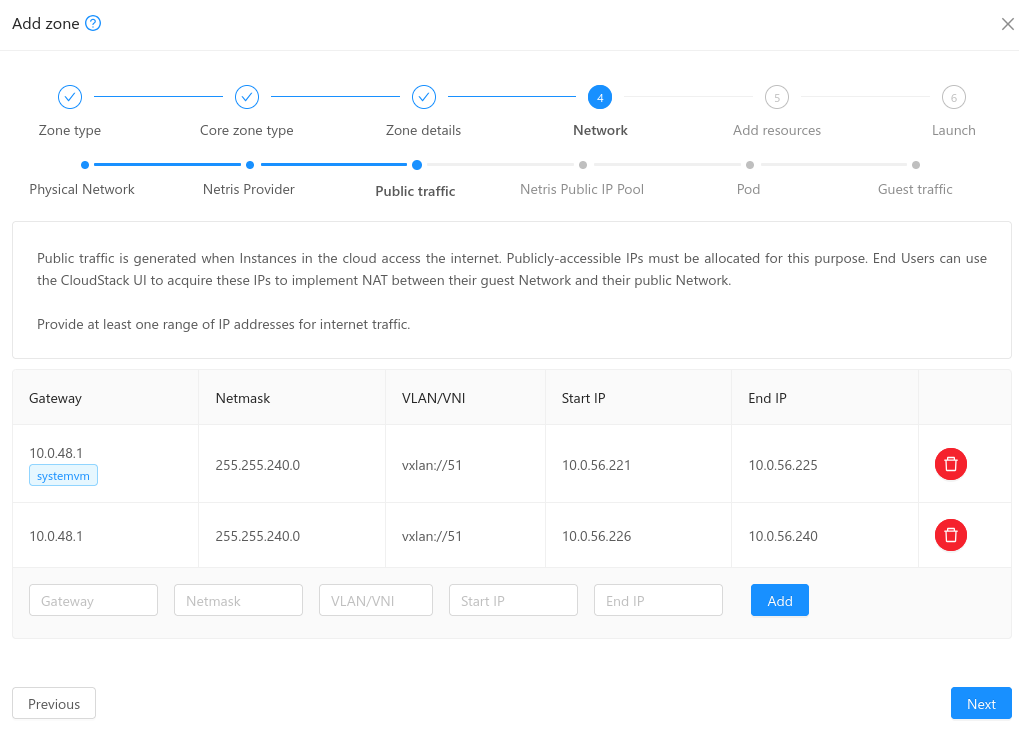Delete the IP range starting at 10.0.56.226
The image size is (1019, 736).
(x=950, y=535)
